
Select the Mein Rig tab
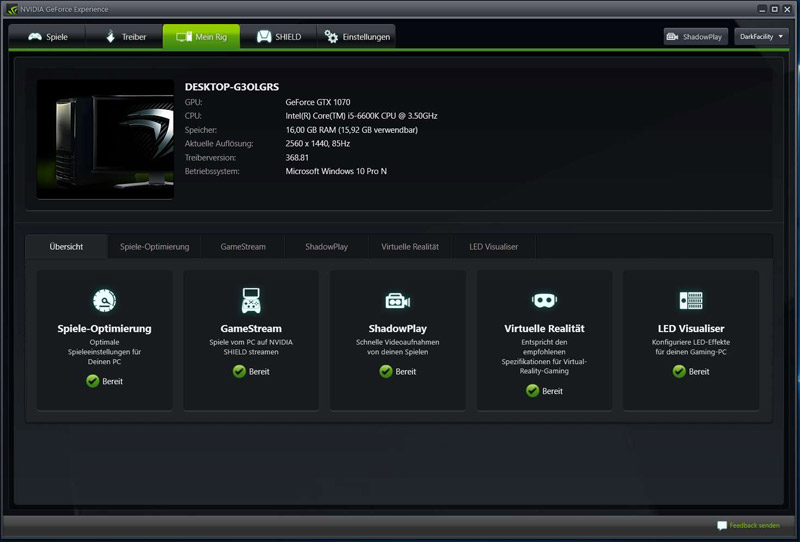pyautogui.click(x=201, y=37)
